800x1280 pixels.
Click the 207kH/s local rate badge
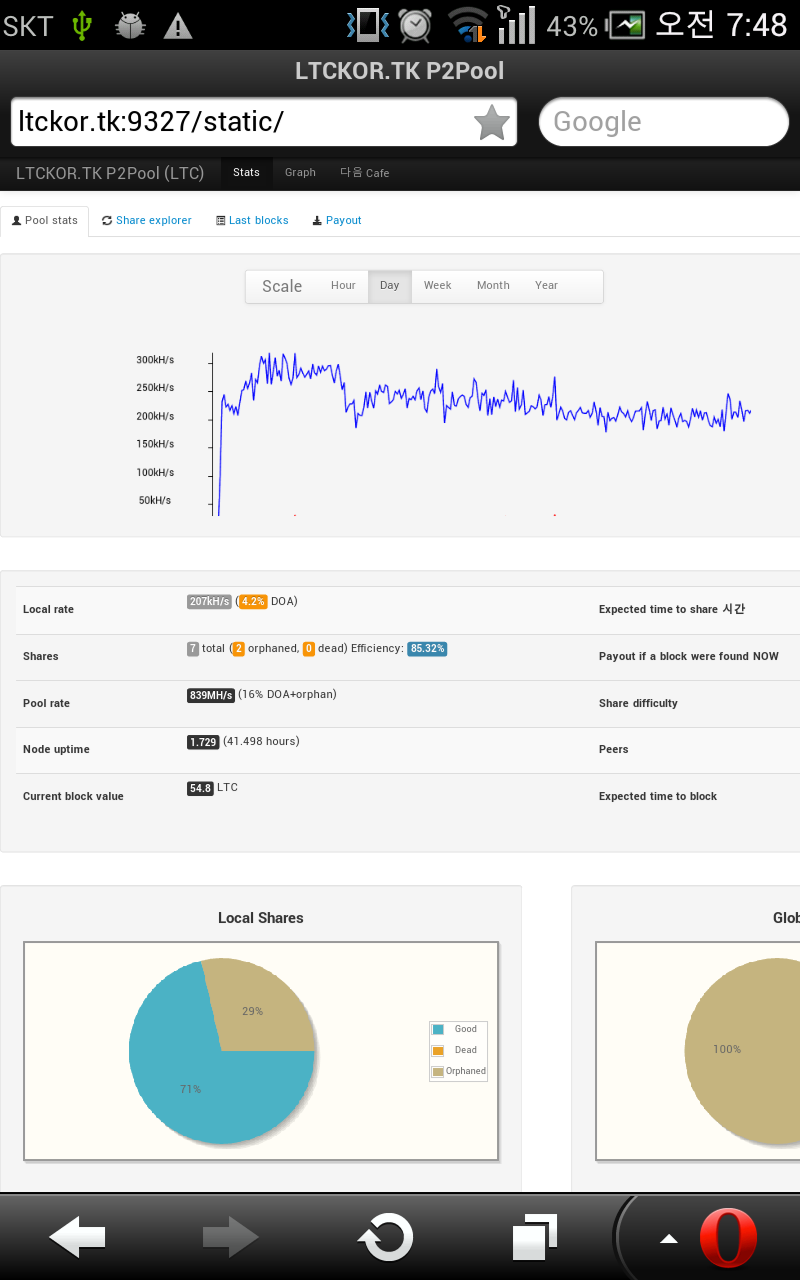point(210,602)
